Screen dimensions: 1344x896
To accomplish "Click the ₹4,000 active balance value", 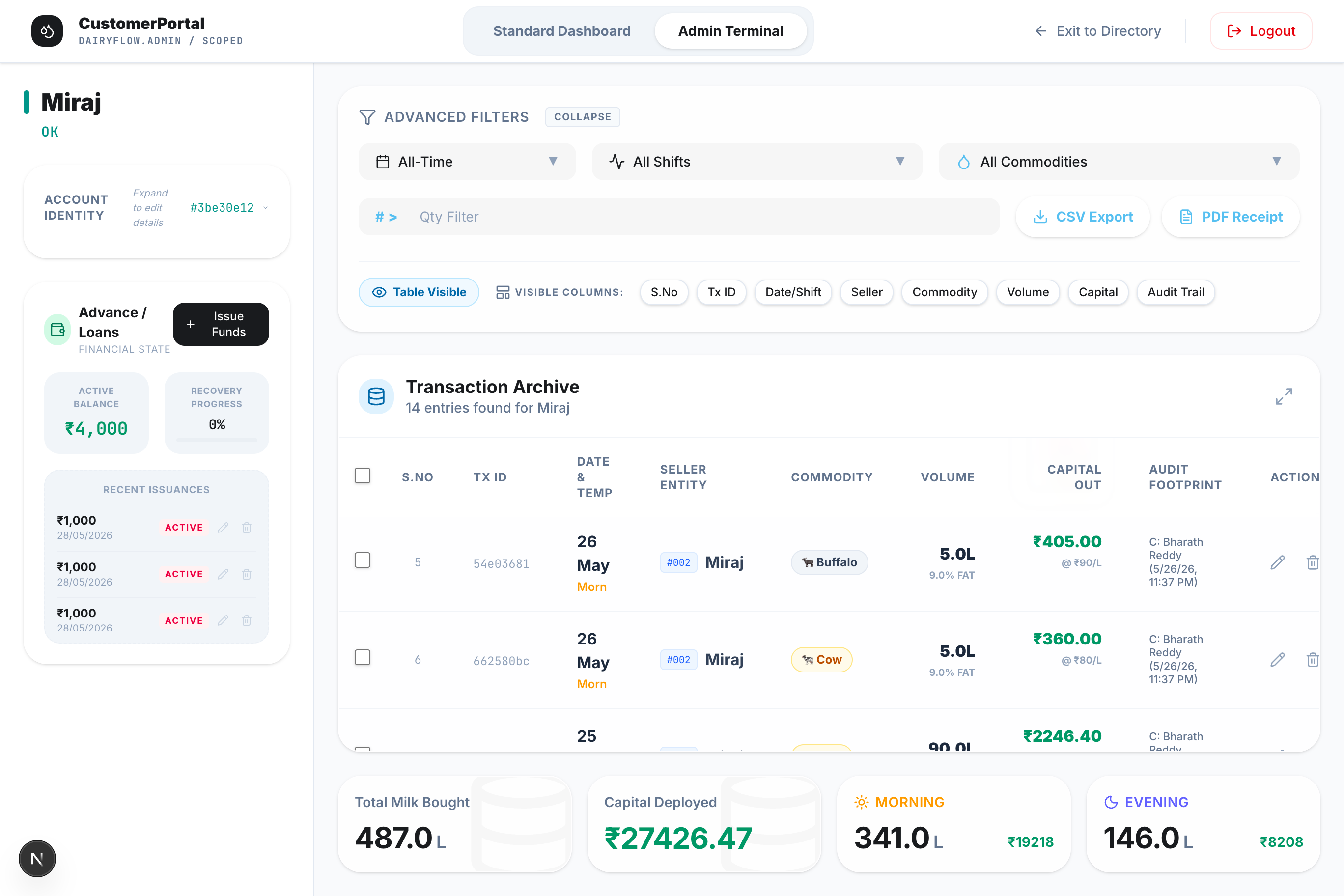I will (96, 428).
